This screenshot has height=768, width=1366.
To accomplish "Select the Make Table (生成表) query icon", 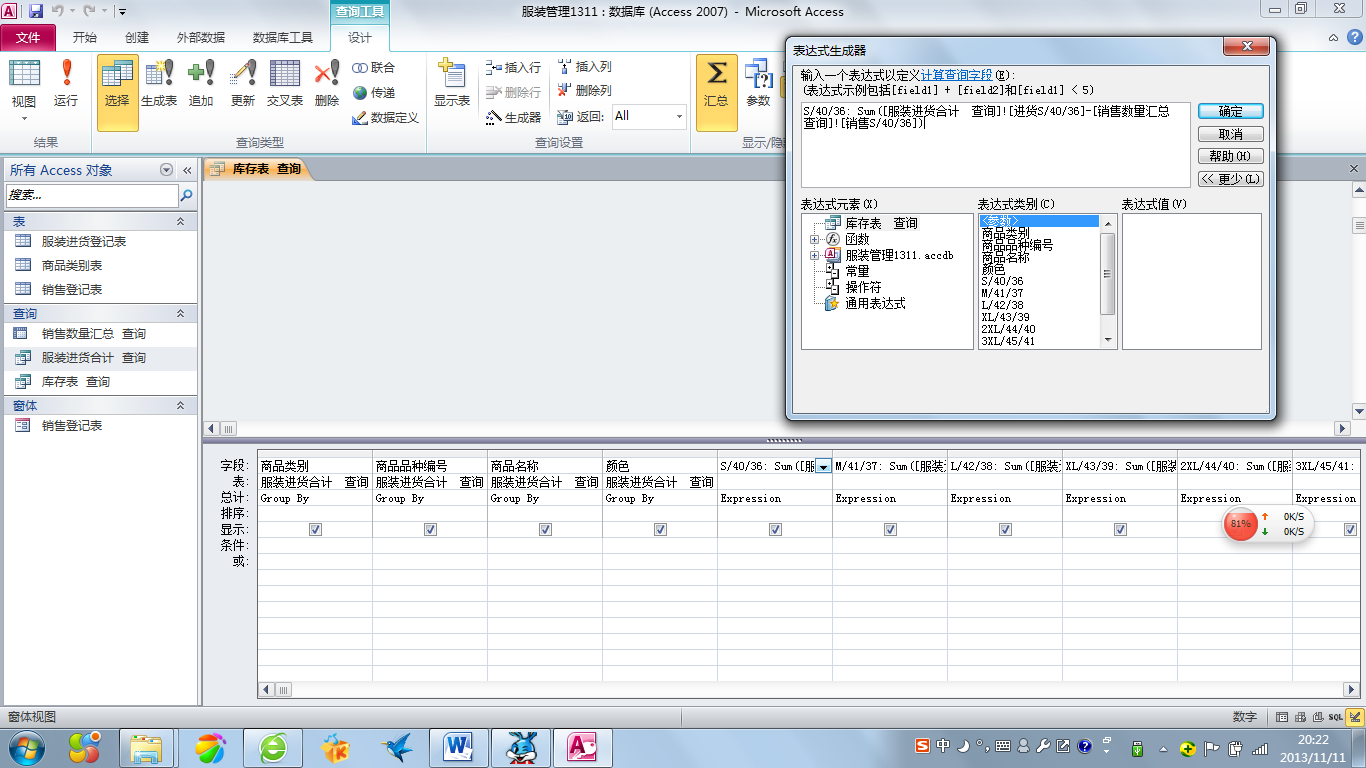I will click(159, 82).
